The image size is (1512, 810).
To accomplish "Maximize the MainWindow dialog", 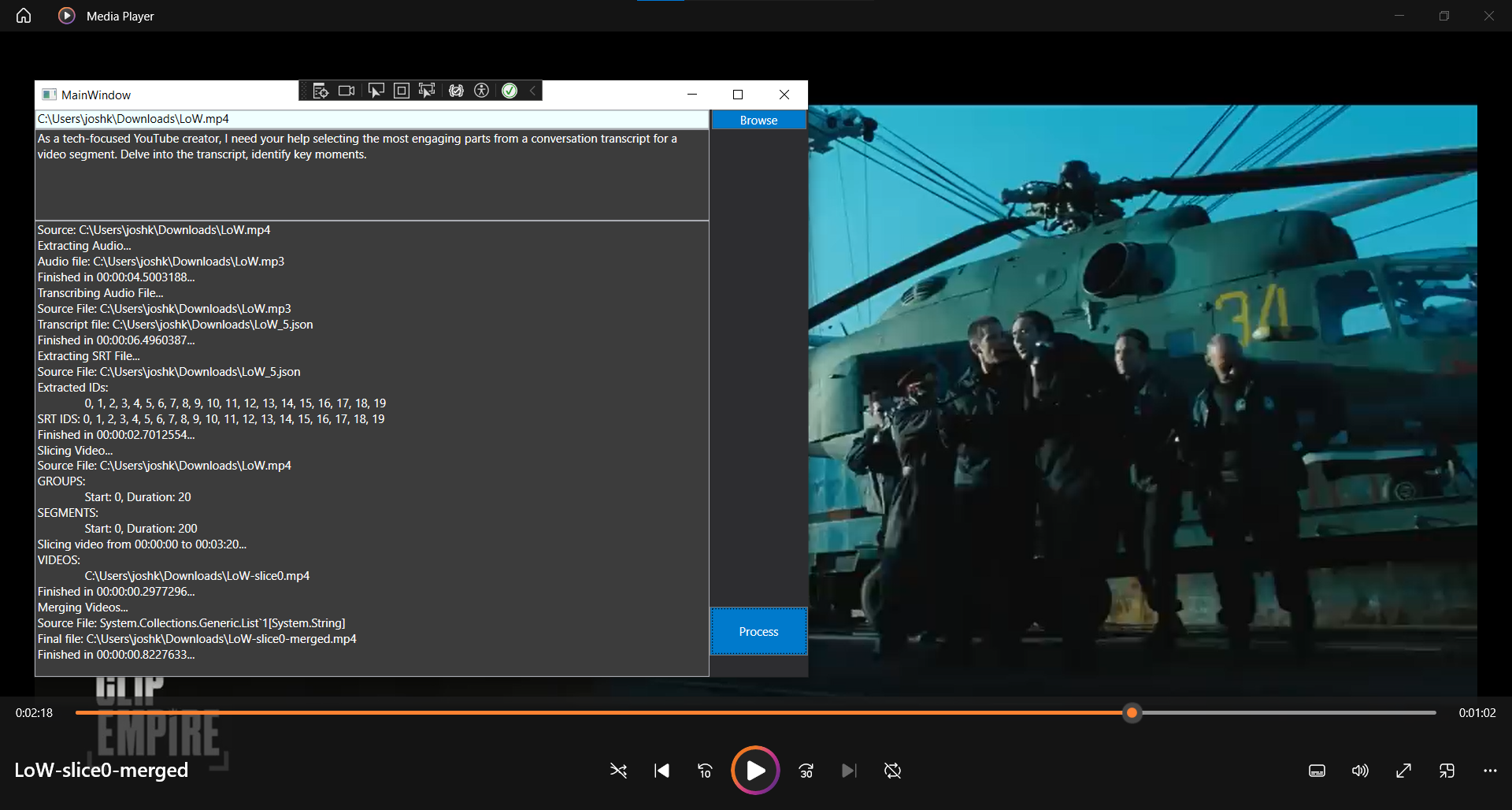I will (738, 95).
